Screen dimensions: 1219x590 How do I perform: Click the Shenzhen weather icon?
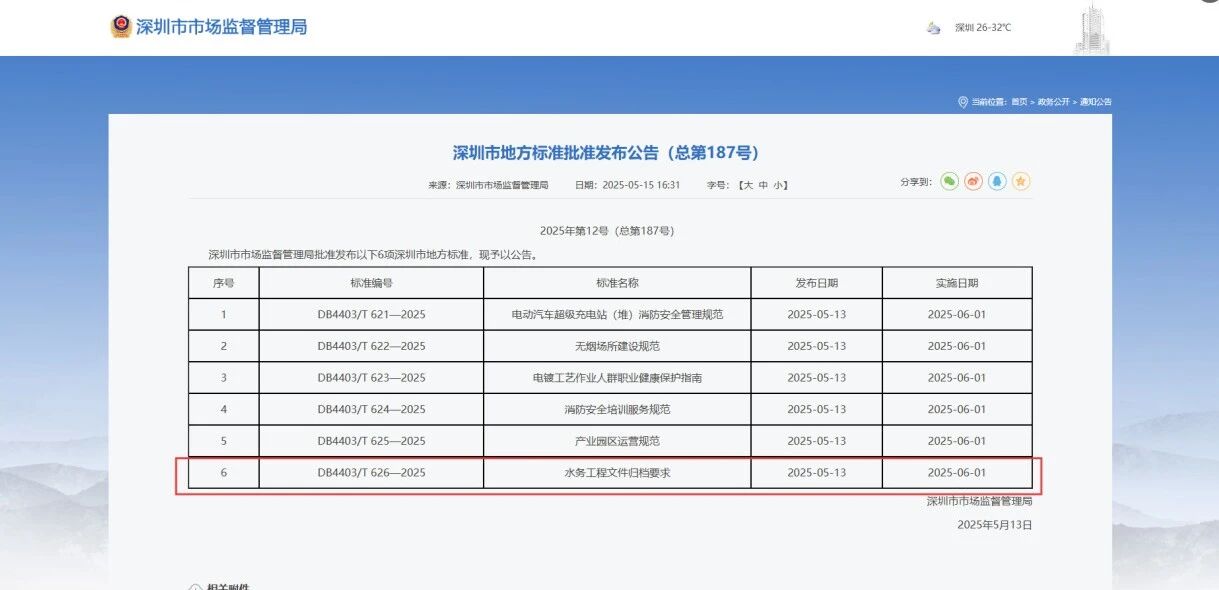pos(934,28)
